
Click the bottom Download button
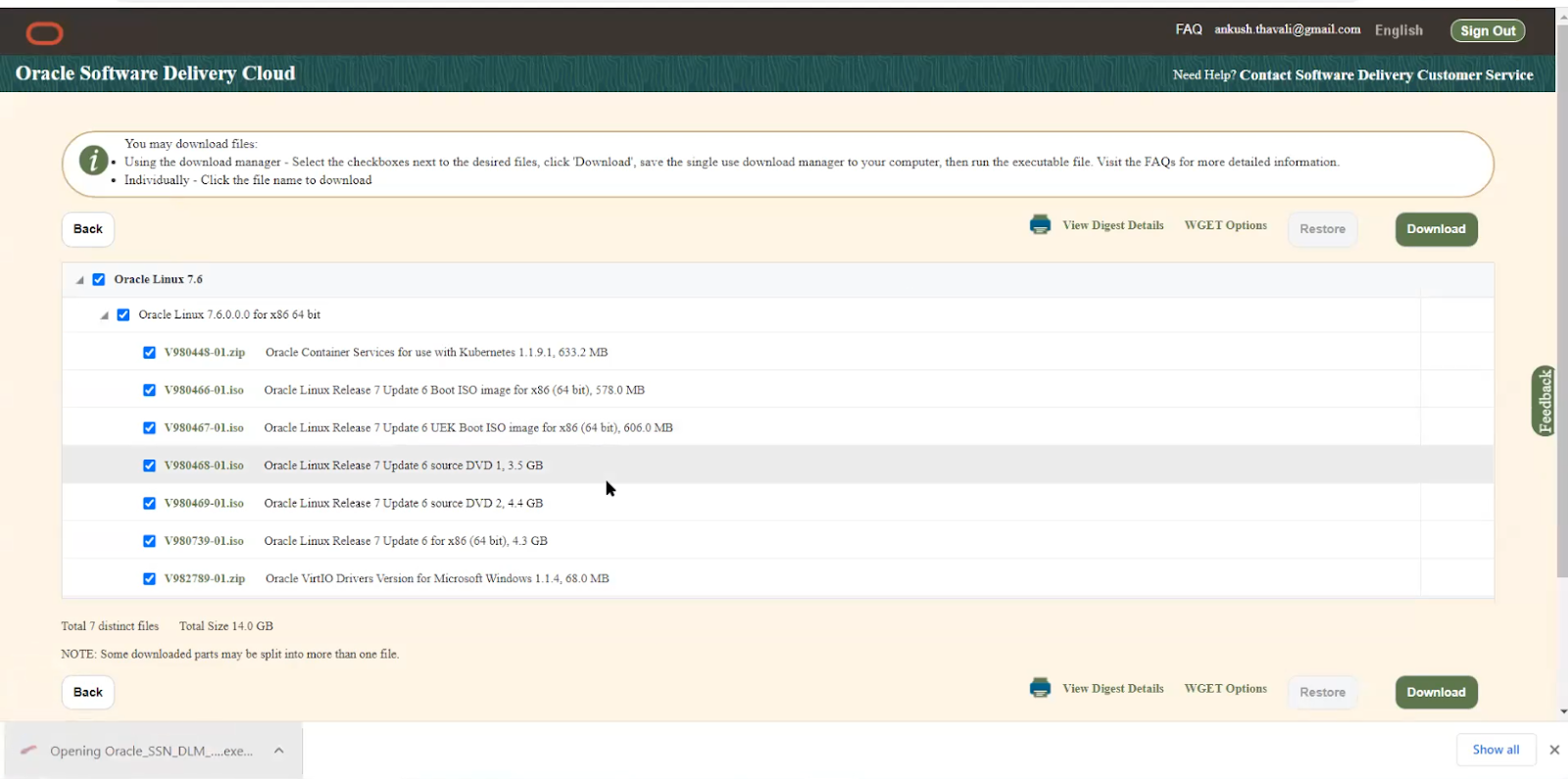point(1436,693)
